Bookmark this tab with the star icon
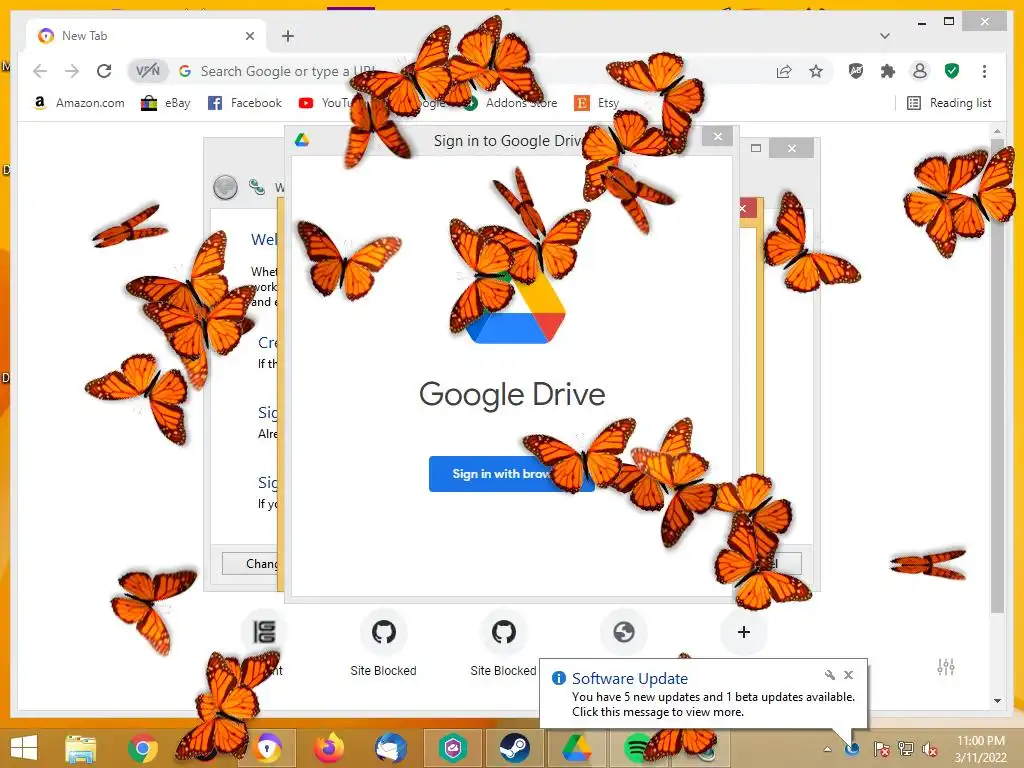 click(816, 71)
